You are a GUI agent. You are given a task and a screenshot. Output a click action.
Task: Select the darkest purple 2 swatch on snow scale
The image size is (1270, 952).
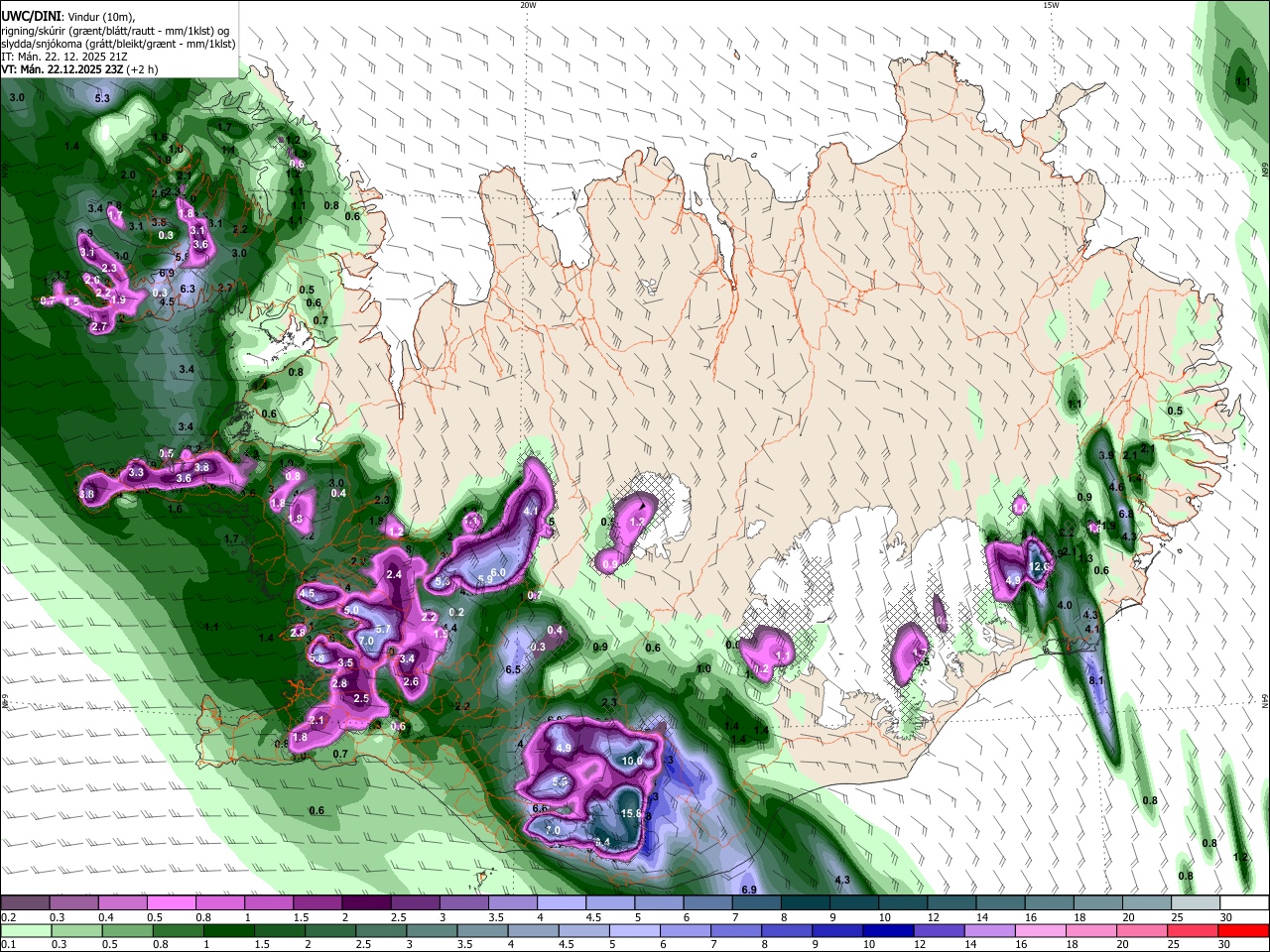366,903
